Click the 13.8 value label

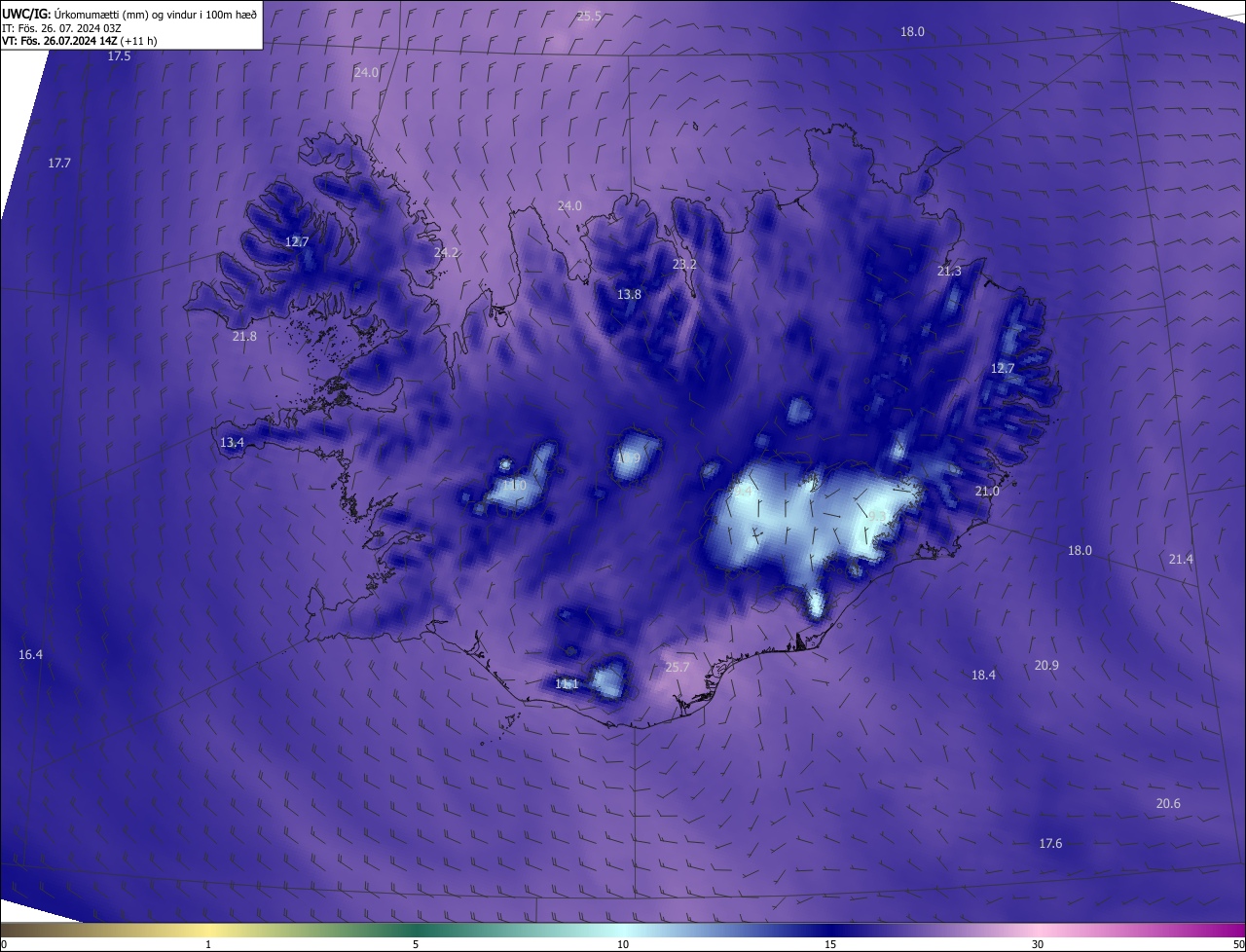click(x=629, y=294)
